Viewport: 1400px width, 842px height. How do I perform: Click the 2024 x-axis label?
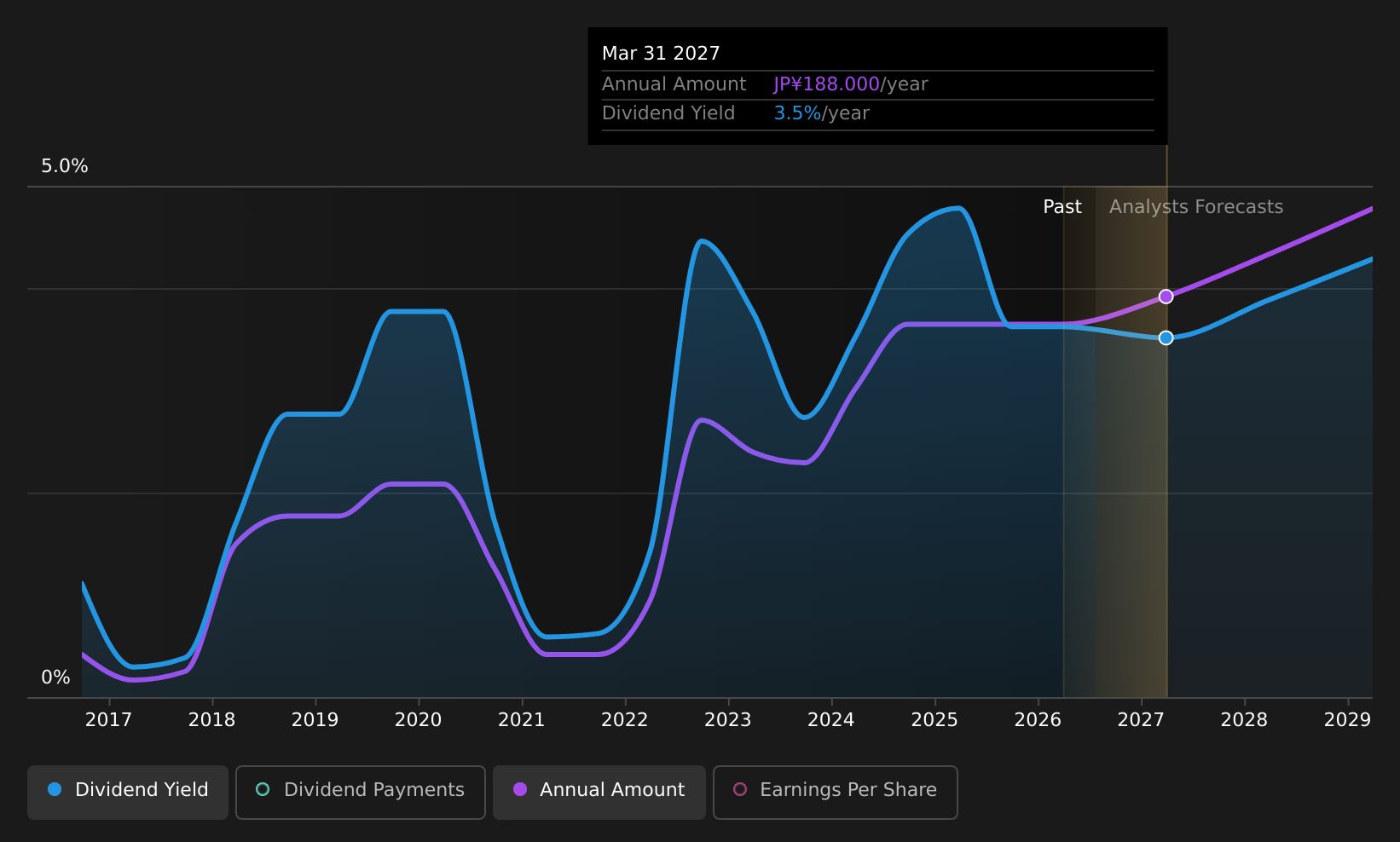point(830,720)
